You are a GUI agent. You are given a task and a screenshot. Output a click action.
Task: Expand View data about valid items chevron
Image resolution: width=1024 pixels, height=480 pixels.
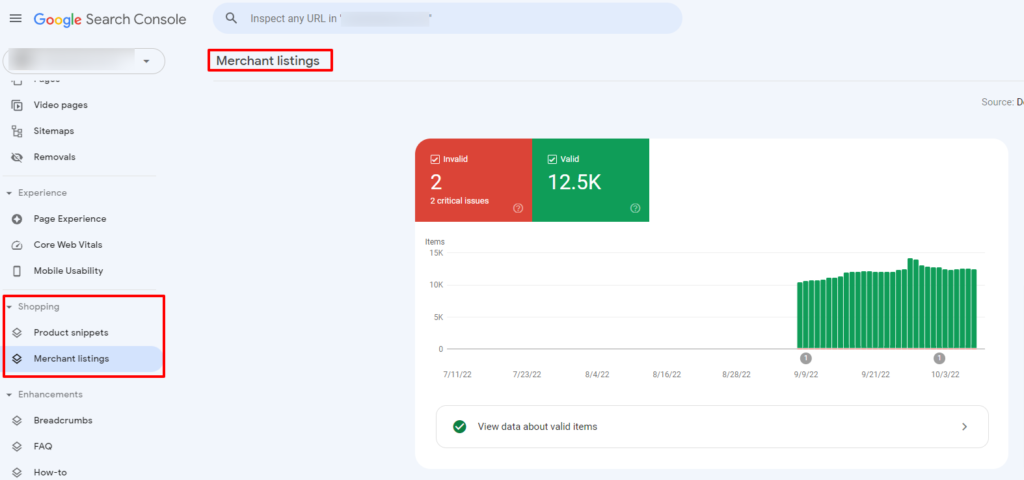965,426
